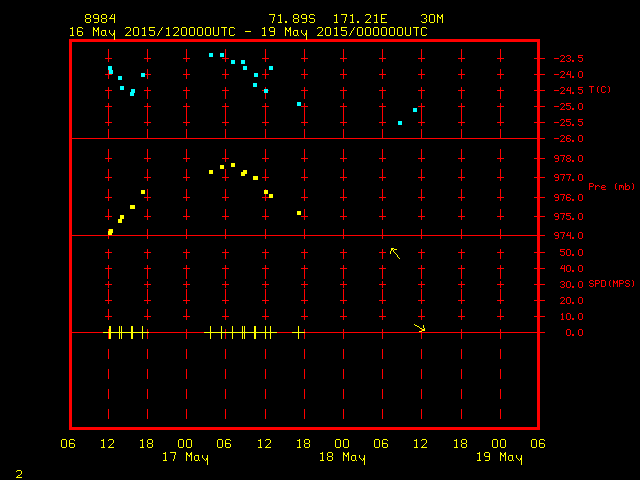Select the 18 May date label

[x=342, y=458]
